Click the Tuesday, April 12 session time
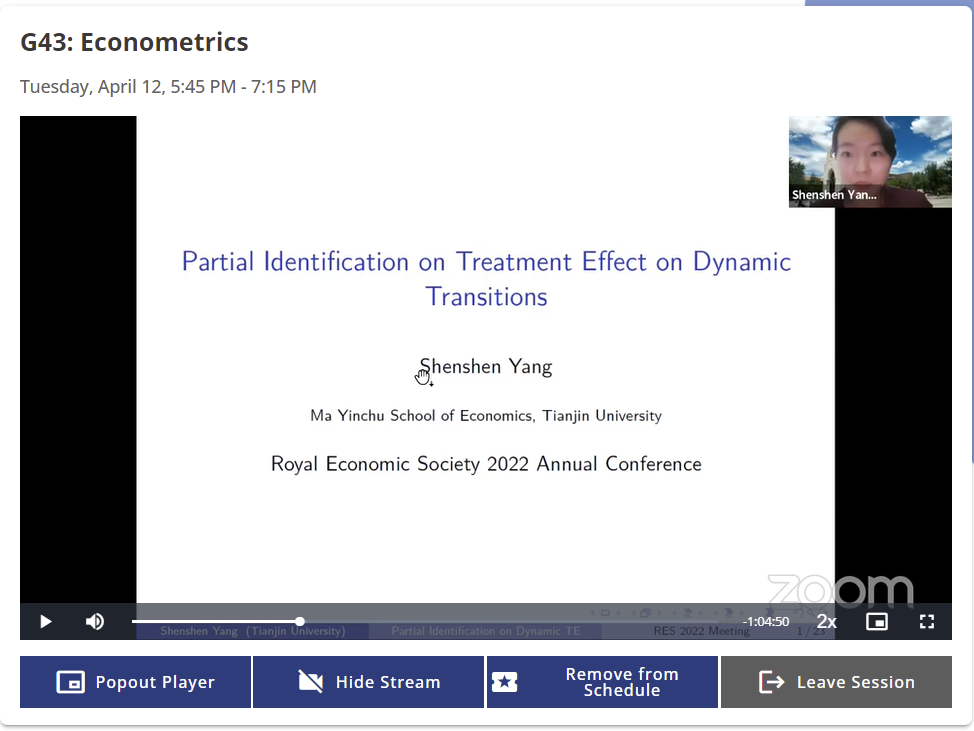The image size is (974, 731). (x=168, y=87)
